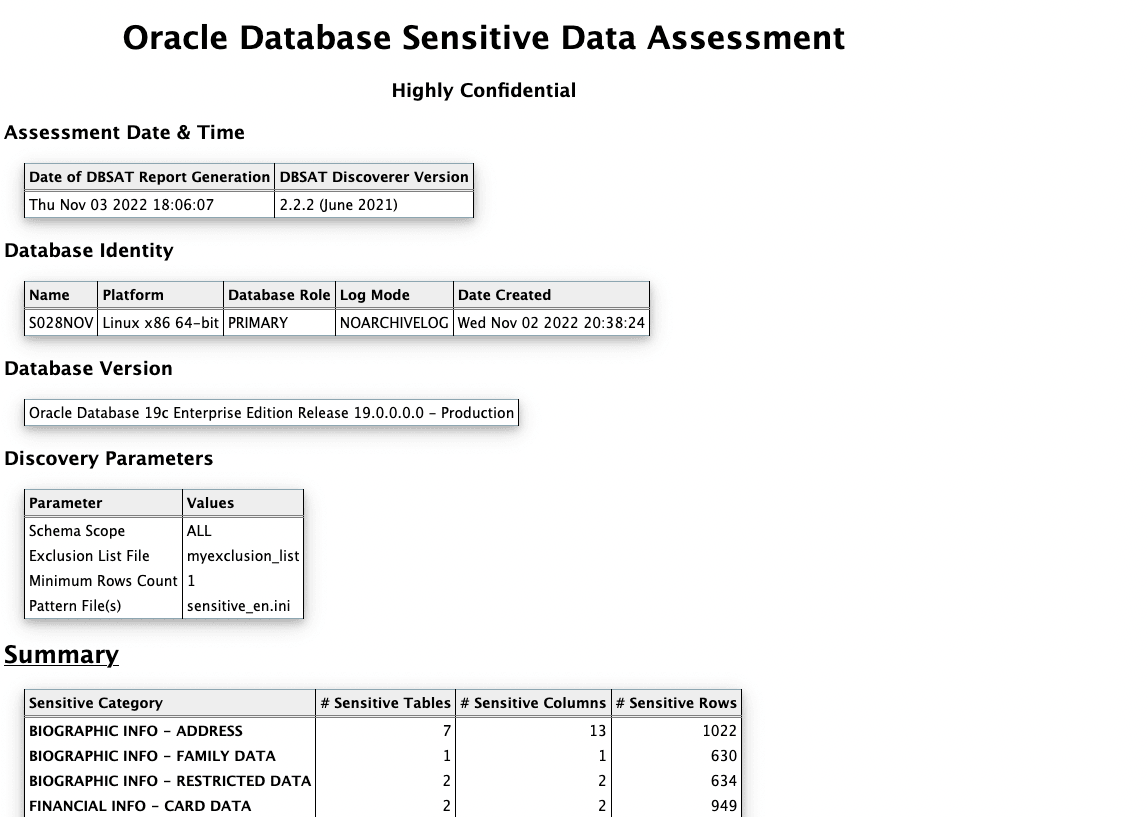Select the myexclusion_list value cell

coord(243,556)
